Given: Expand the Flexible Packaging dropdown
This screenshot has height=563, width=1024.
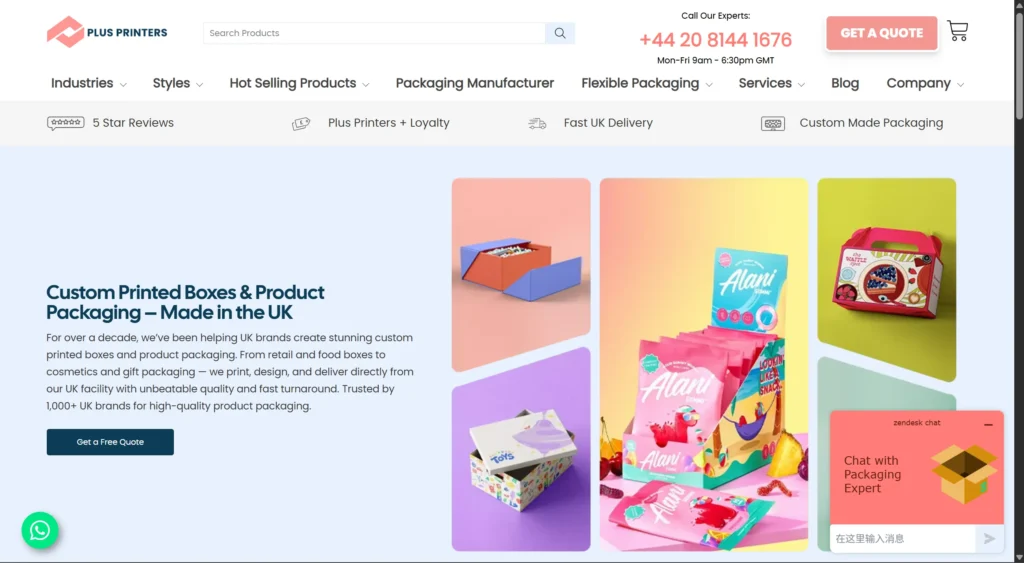Looking at the screenshot, I should 647,84.
